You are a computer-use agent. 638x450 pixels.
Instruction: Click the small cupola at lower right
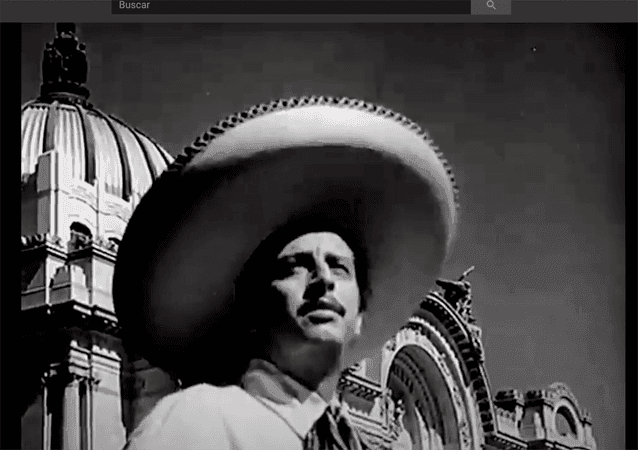pos(555,410)
